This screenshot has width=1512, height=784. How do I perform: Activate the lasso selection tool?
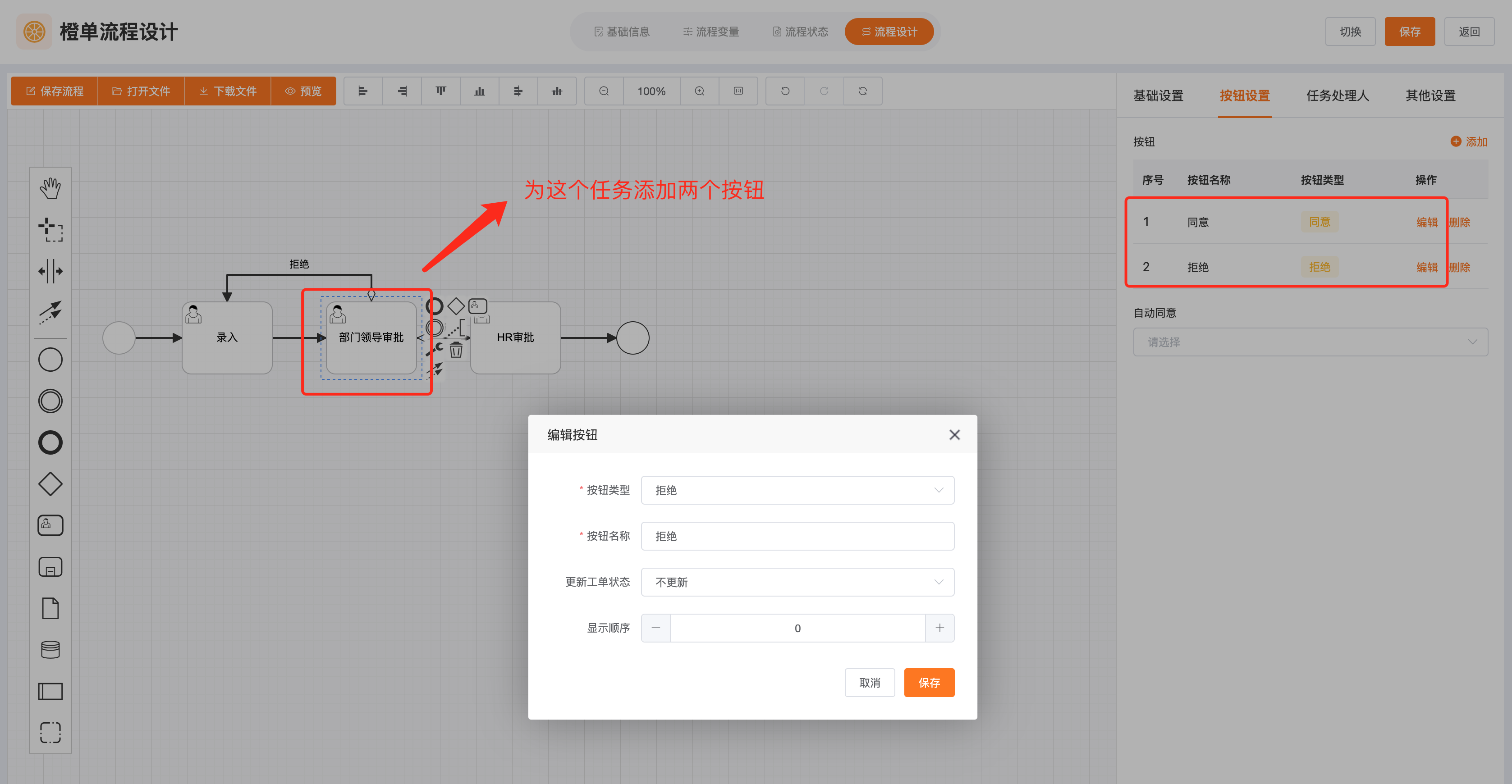click(x=50, y=229)
